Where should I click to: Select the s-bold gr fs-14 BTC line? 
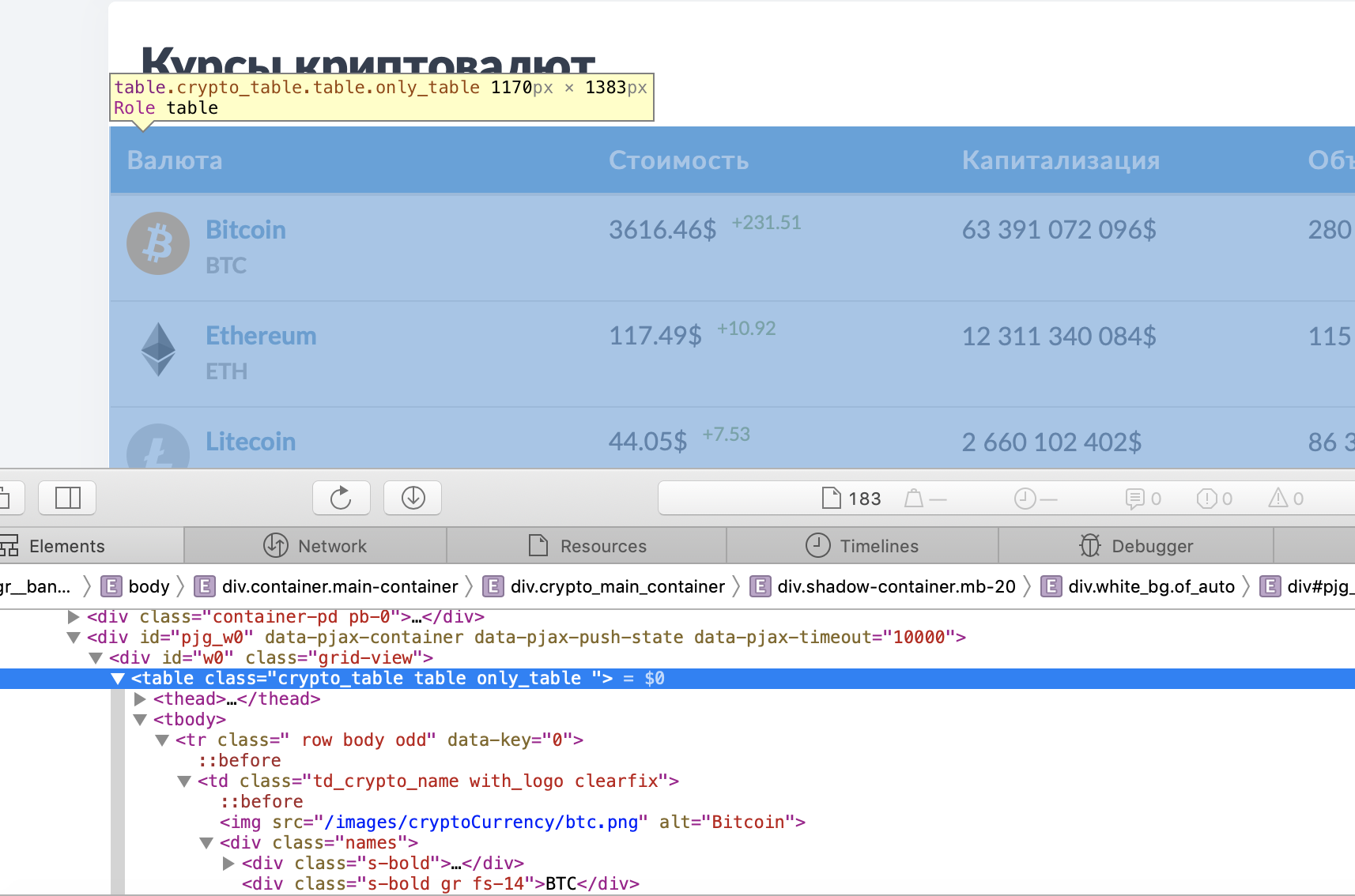(440, 883)
